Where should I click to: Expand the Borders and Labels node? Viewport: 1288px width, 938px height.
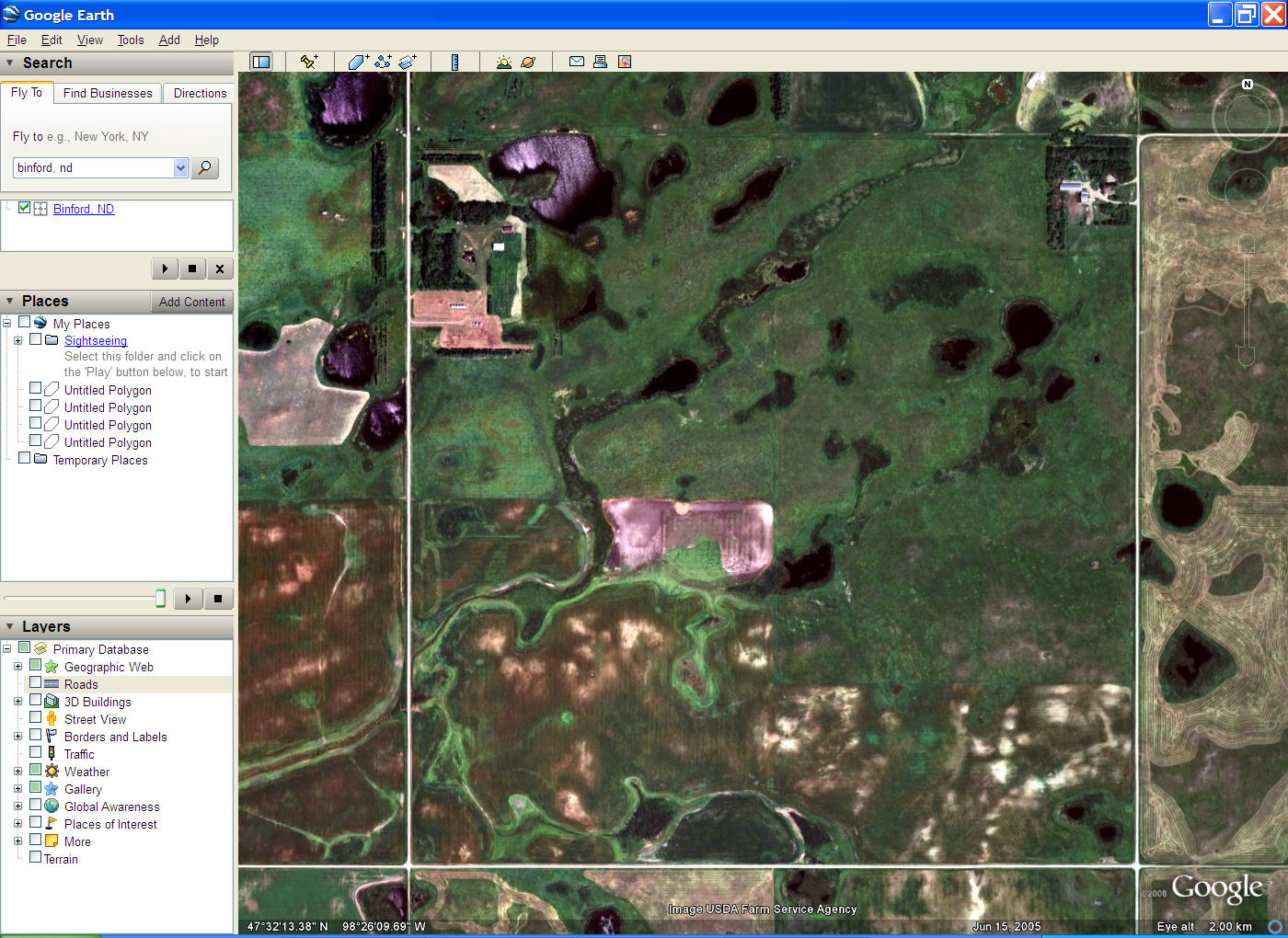click(x=17, y=737)
